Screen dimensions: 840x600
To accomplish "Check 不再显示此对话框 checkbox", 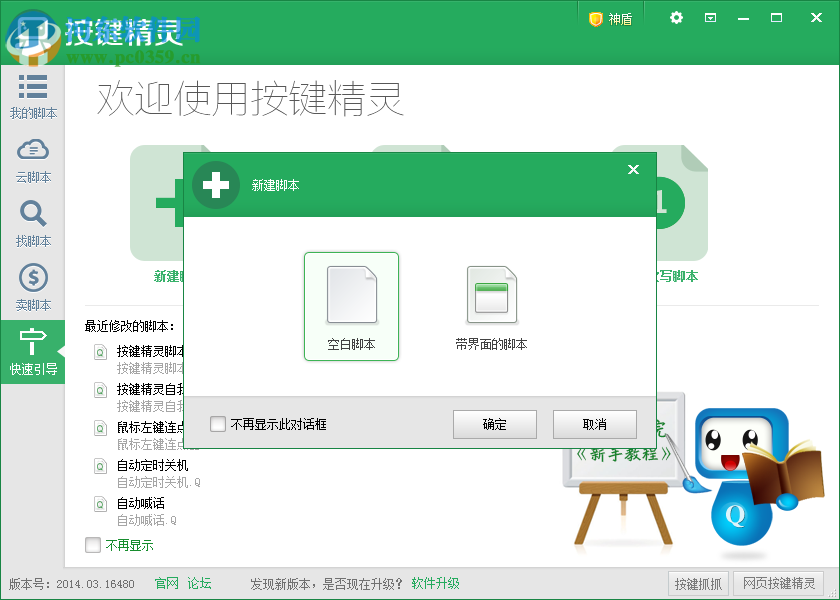I will 218,424.
